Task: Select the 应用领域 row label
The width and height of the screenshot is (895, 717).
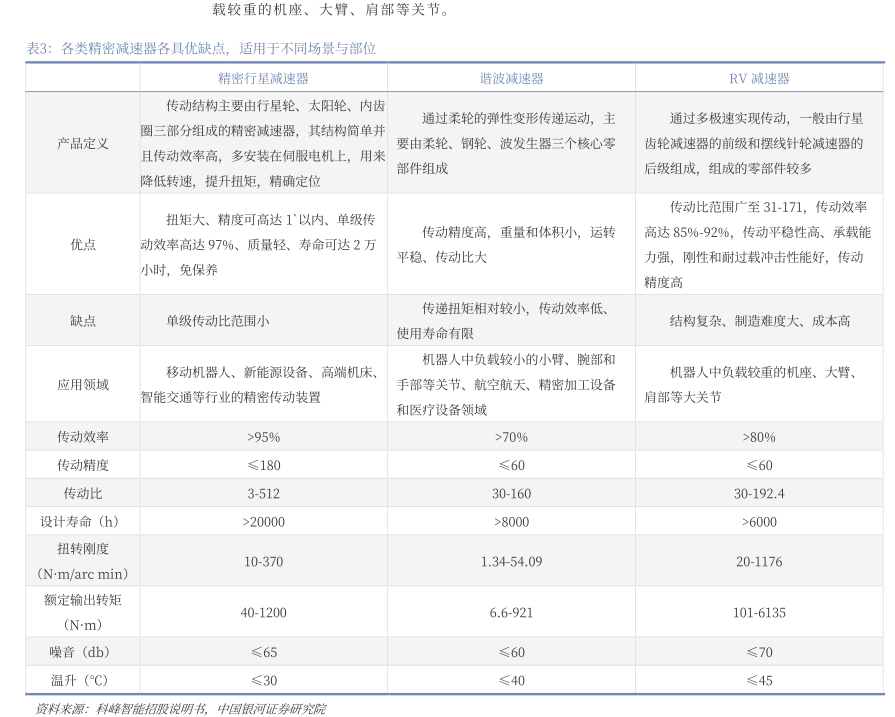Action: 83,384
